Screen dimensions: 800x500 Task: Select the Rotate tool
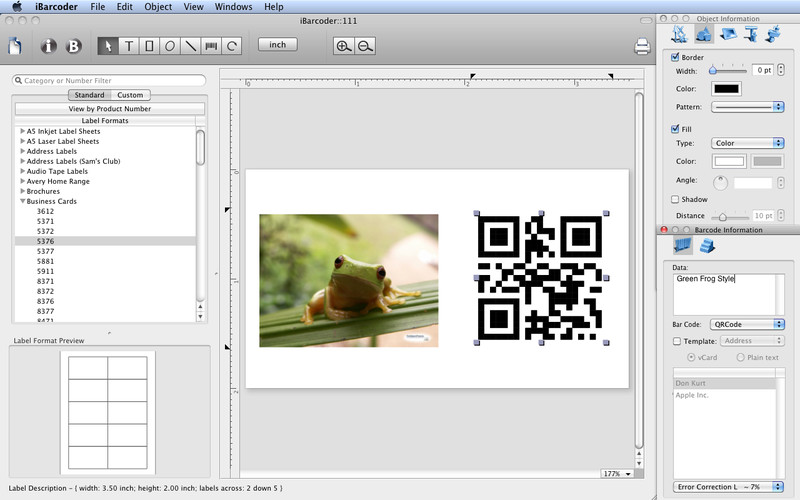(x=232, y=46)
